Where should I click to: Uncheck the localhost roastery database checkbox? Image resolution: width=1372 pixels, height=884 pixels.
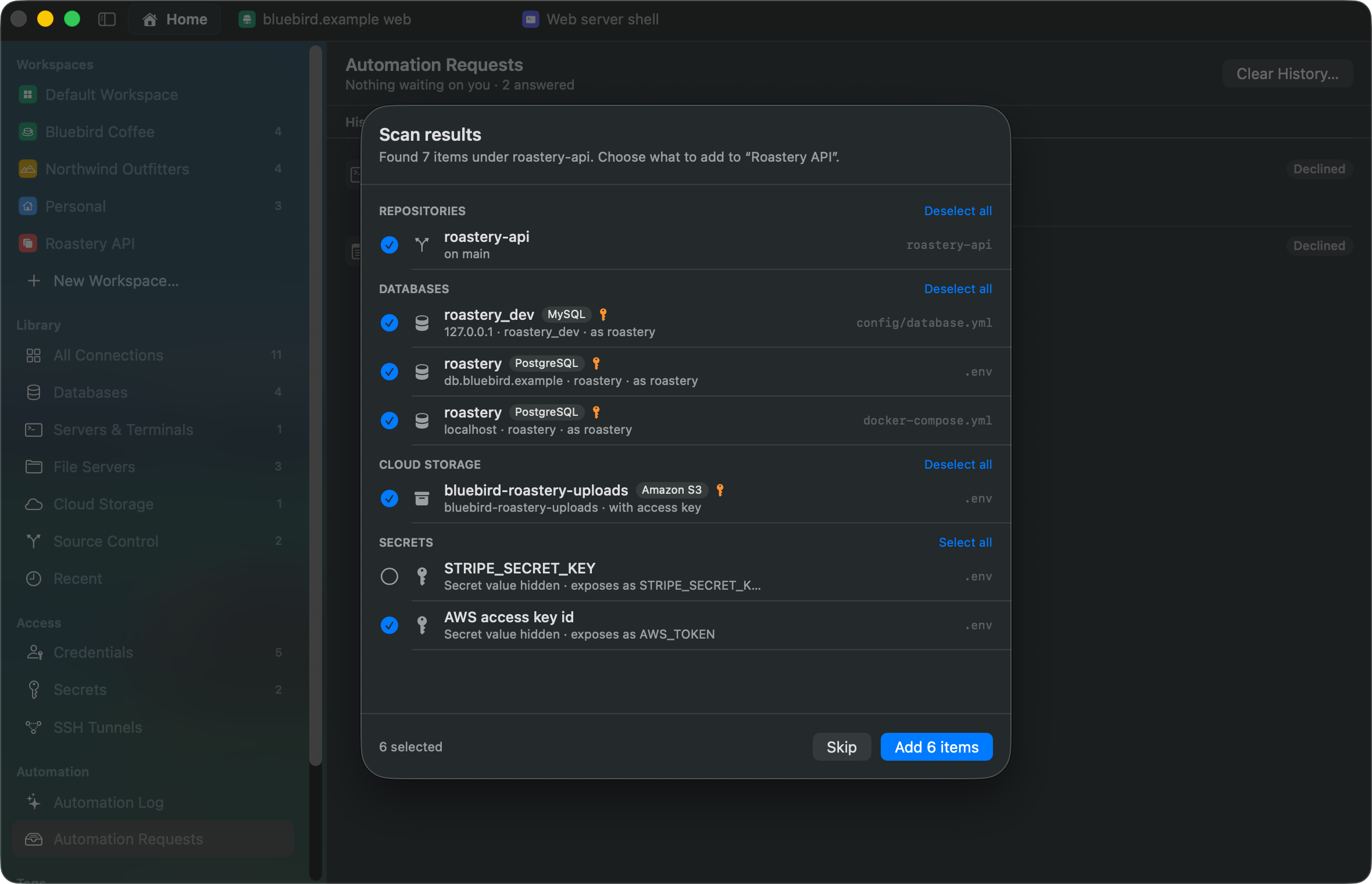pos(390,420)
